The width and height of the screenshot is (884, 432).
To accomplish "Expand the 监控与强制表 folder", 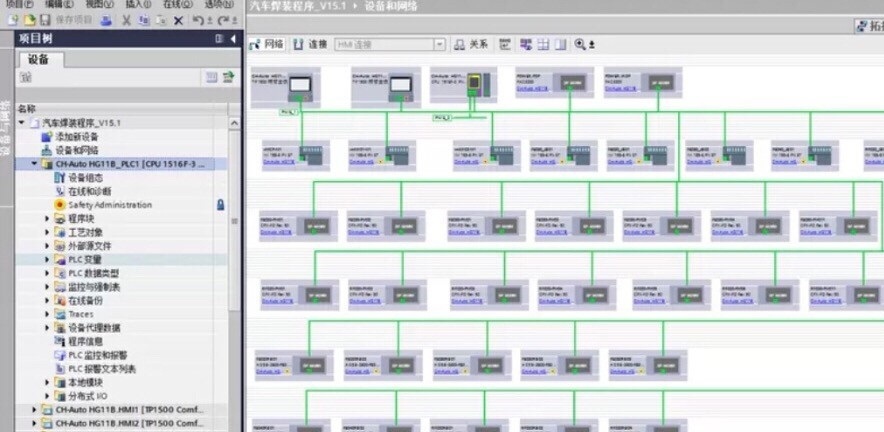I will [x=47, y=287].
